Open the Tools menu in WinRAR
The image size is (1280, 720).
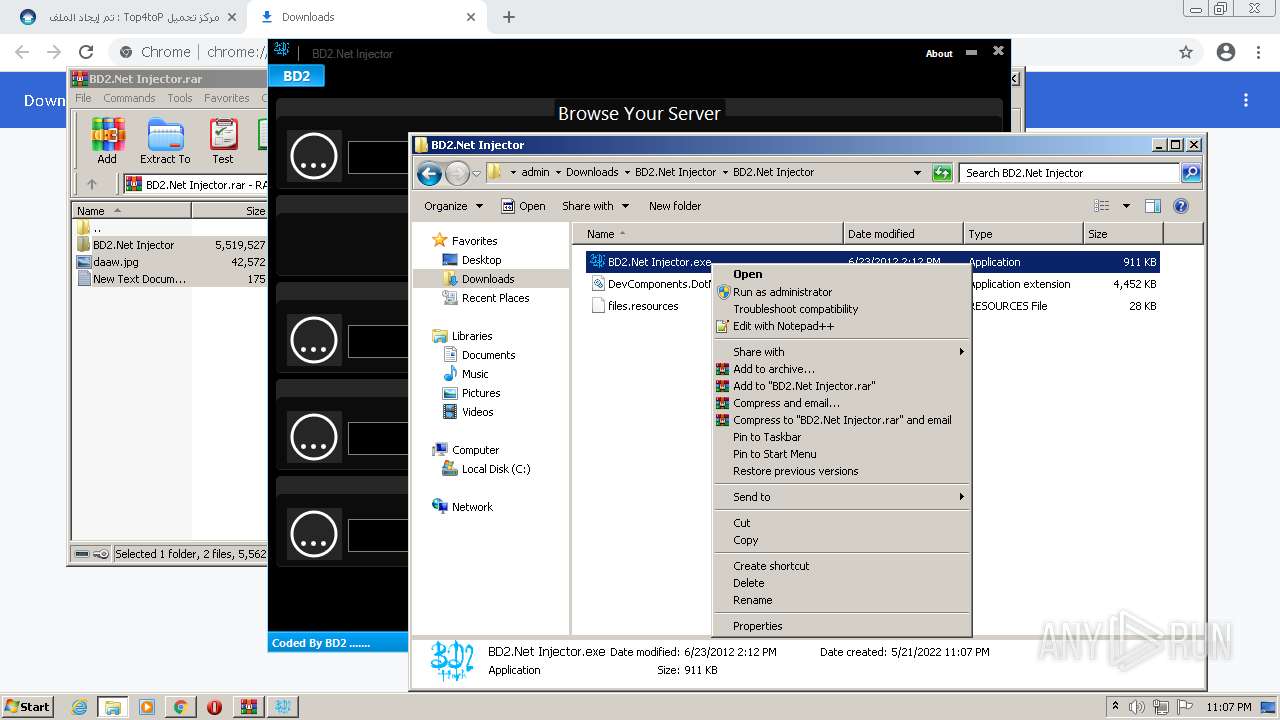click(x=180, y=98)
